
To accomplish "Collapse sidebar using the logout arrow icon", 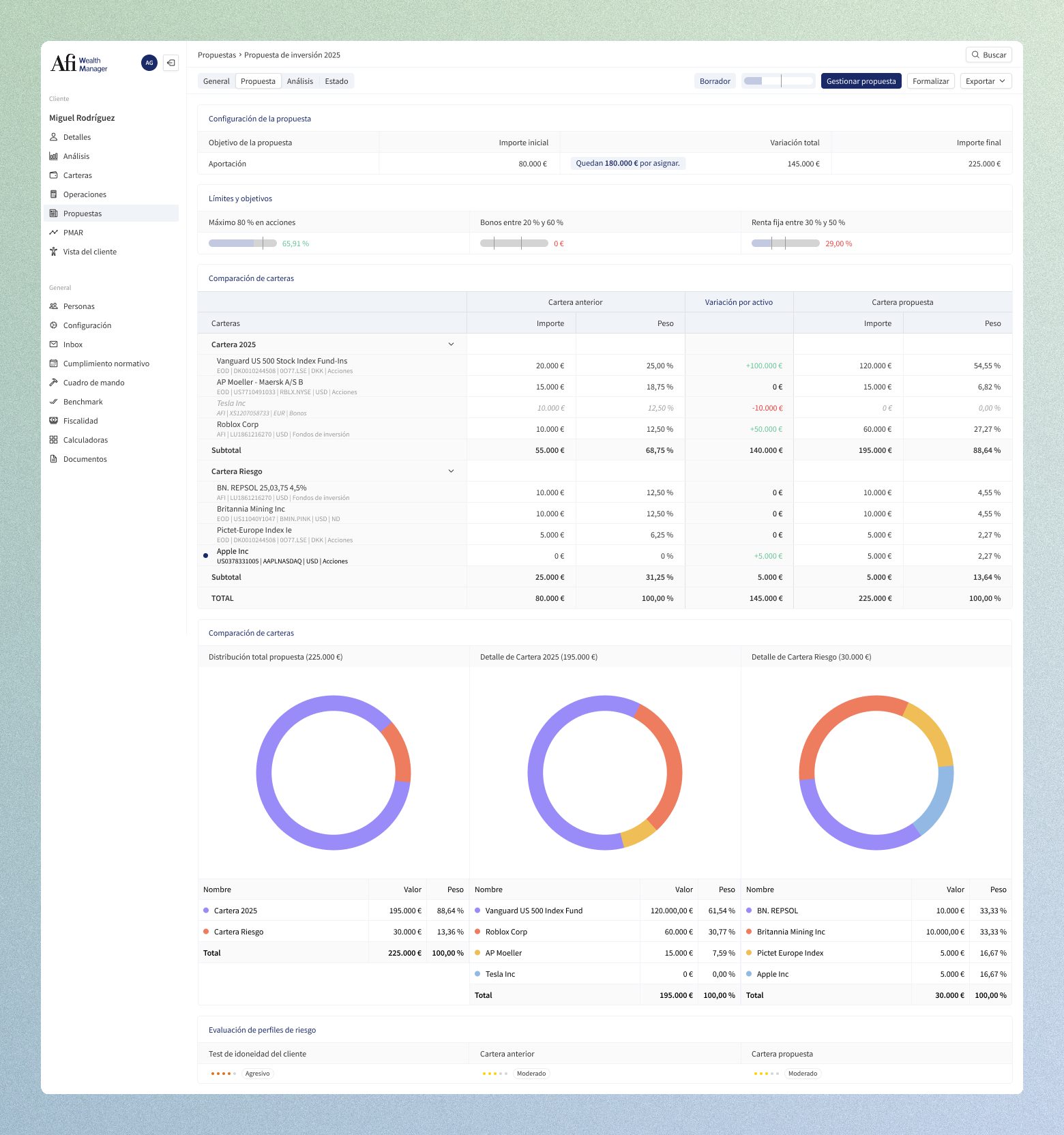I will pyautogui.click(x=171, y=63).
